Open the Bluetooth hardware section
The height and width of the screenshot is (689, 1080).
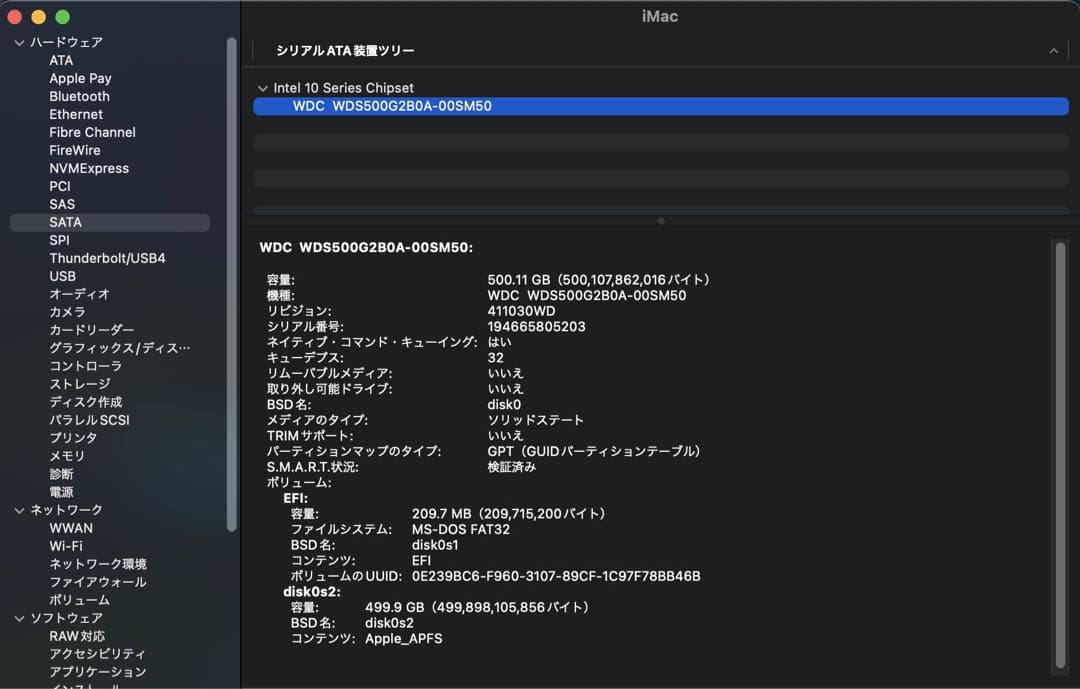[x=78, y=96]
